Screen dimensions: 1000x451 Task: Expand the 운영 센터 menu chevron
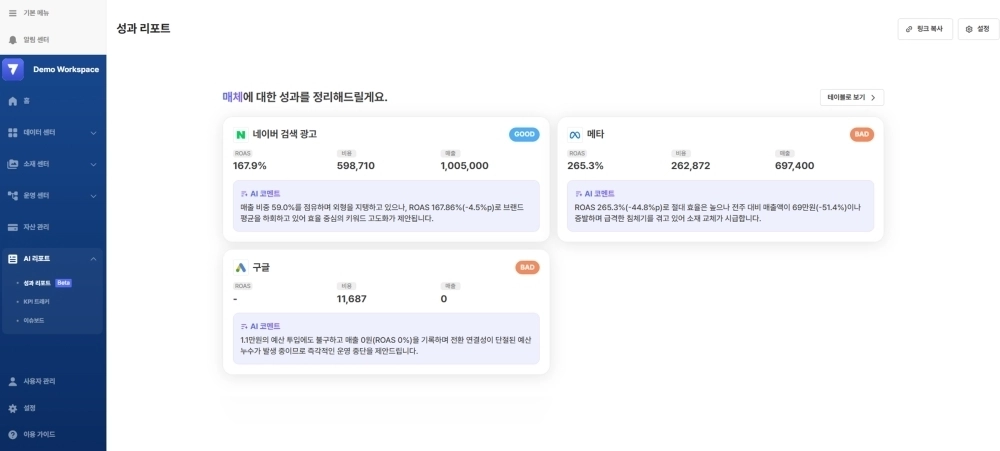pyautogui.click(x=93, y=196)
